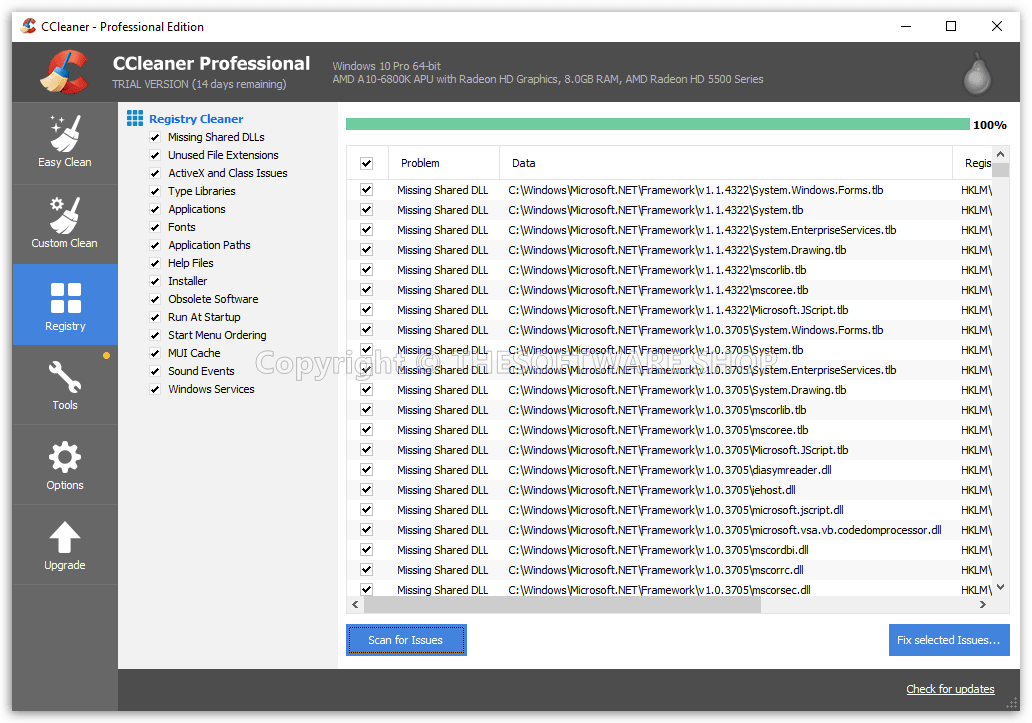
Task: Toggle select-all checkbox in results header
Action: (x=367, y=163)
